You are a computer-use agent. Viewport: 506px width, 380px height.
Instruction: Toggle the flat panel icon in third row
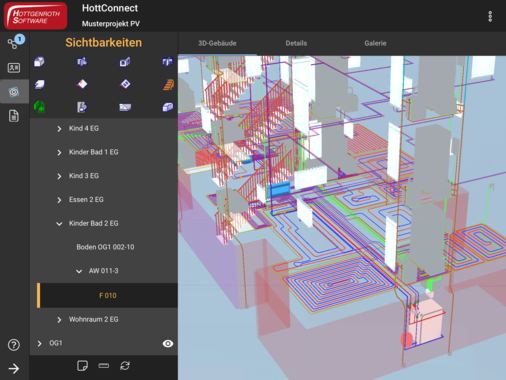(x=125, y=107)
